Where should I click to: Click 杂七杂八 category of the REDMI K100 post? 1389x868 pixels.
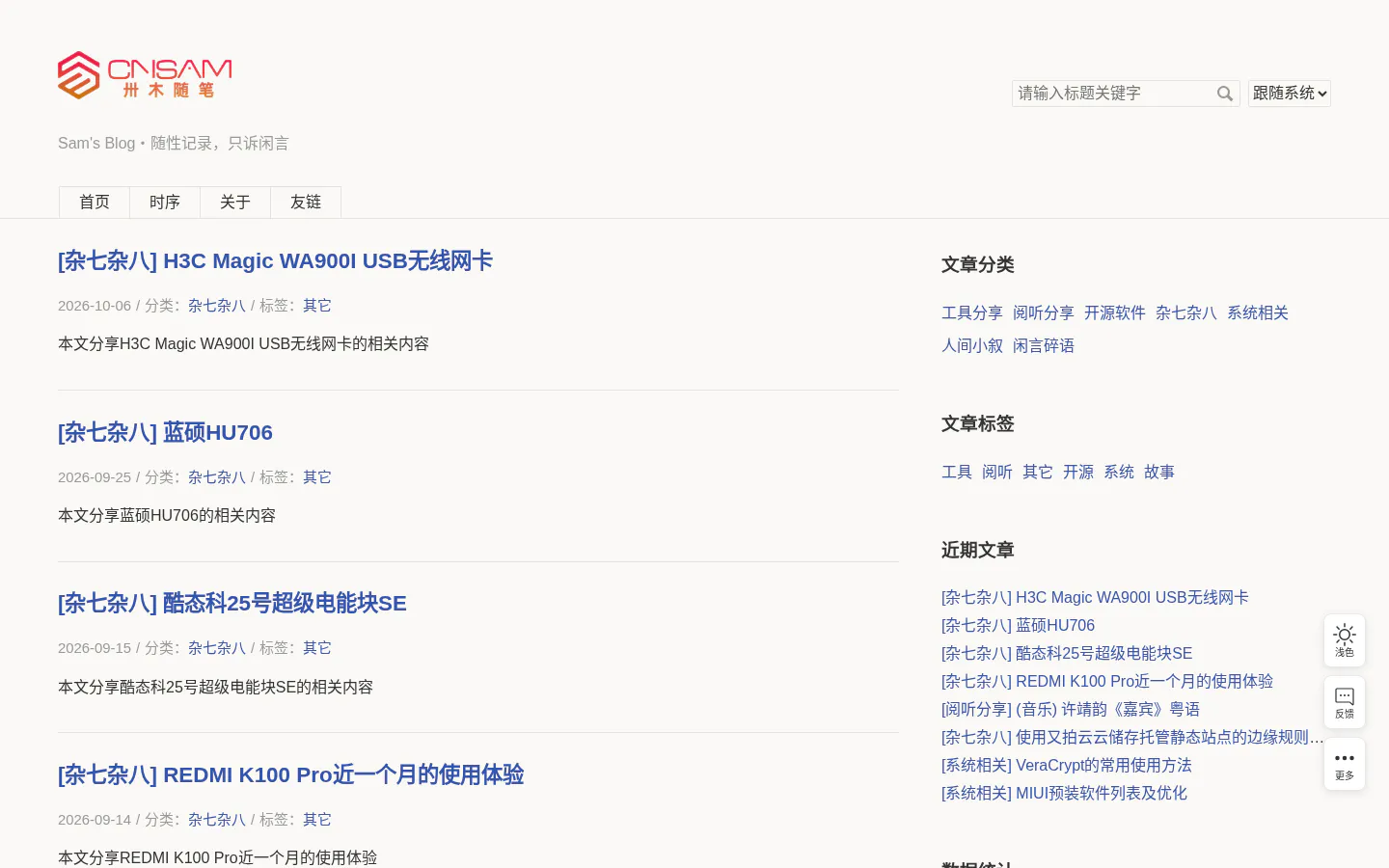click(x=217, y=820)
